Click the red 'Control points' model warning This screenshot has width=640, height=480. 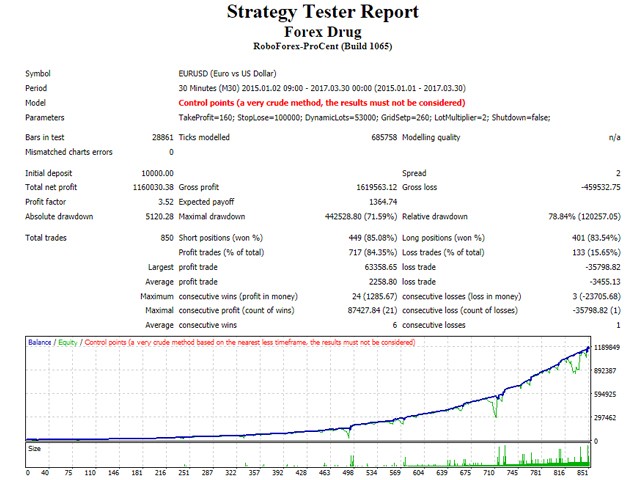tap(322, 103)
